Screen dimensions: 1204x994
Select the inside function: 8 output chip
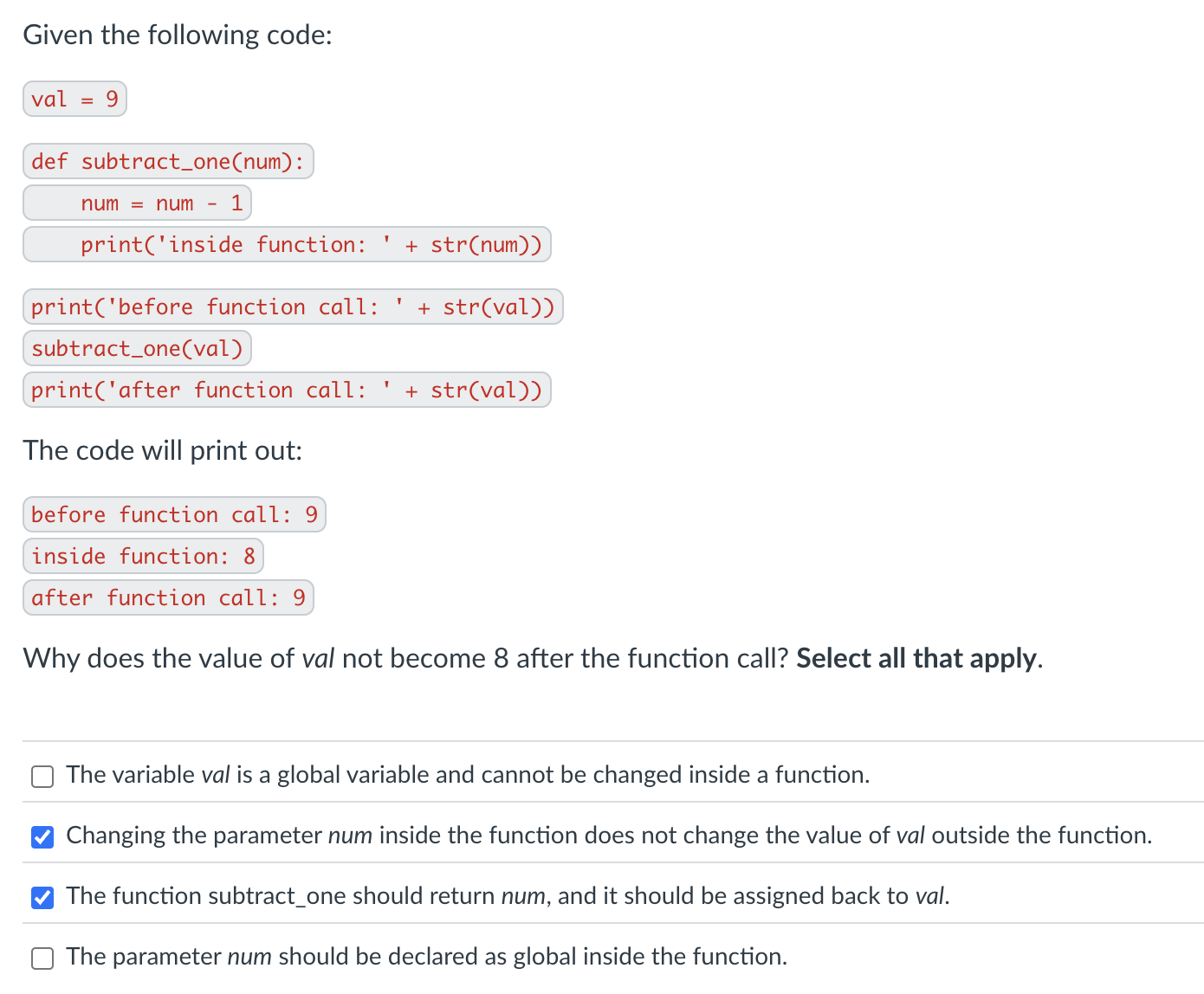pyautogui.click(x=143, y=556)
